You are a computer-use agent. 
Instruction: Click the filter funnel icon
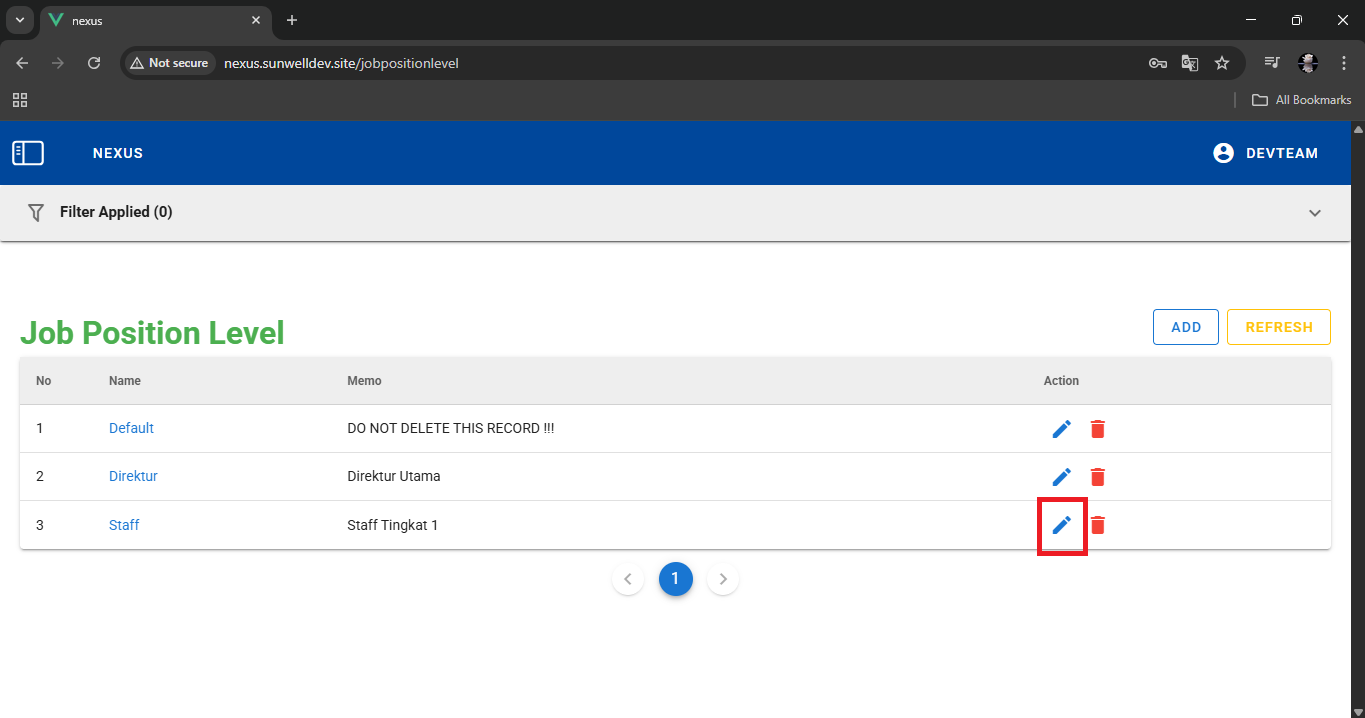(36, 212)
